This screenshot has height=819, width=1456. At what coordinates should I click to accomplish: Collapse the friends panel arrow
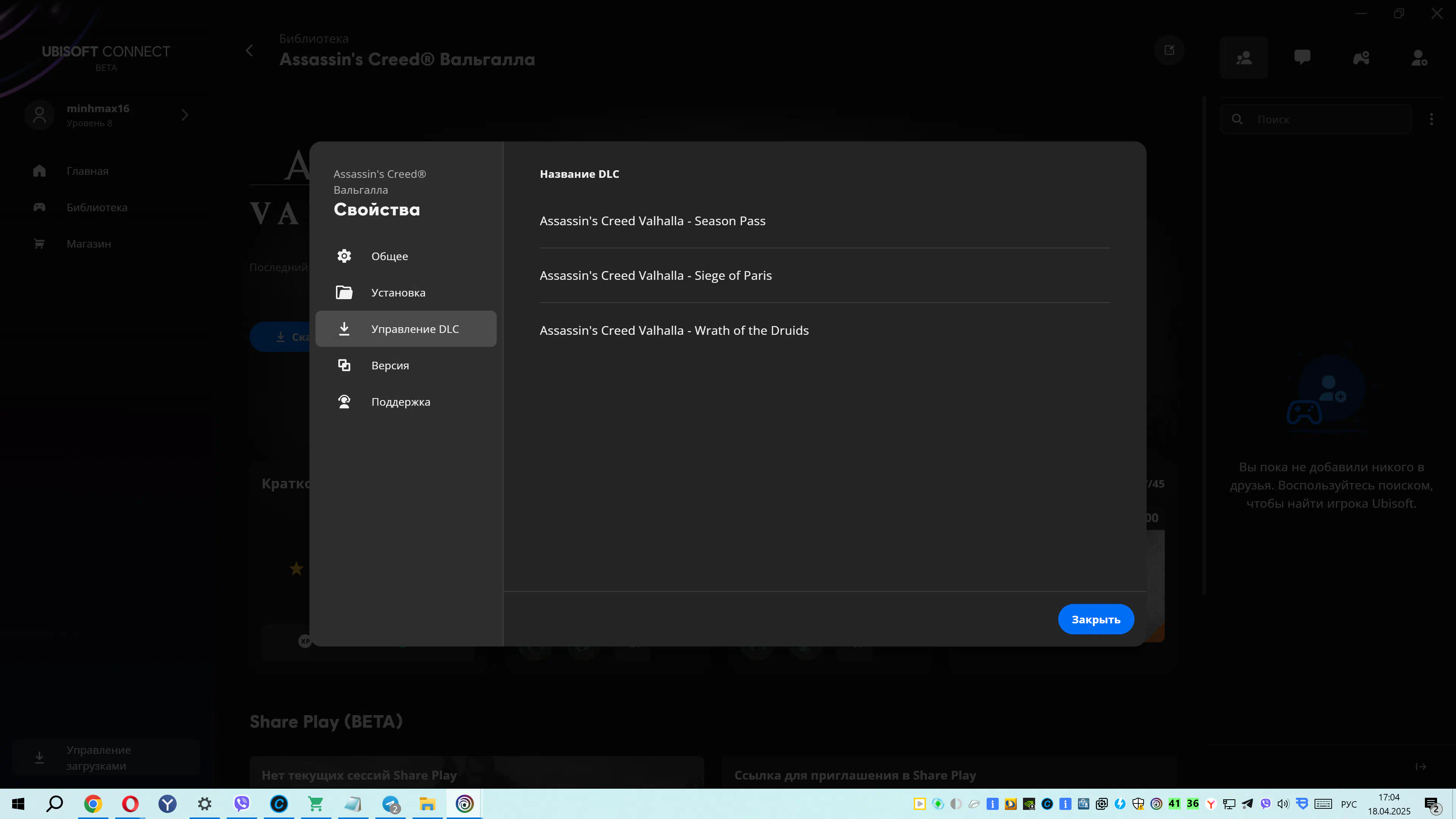[x=1421, y=766]
